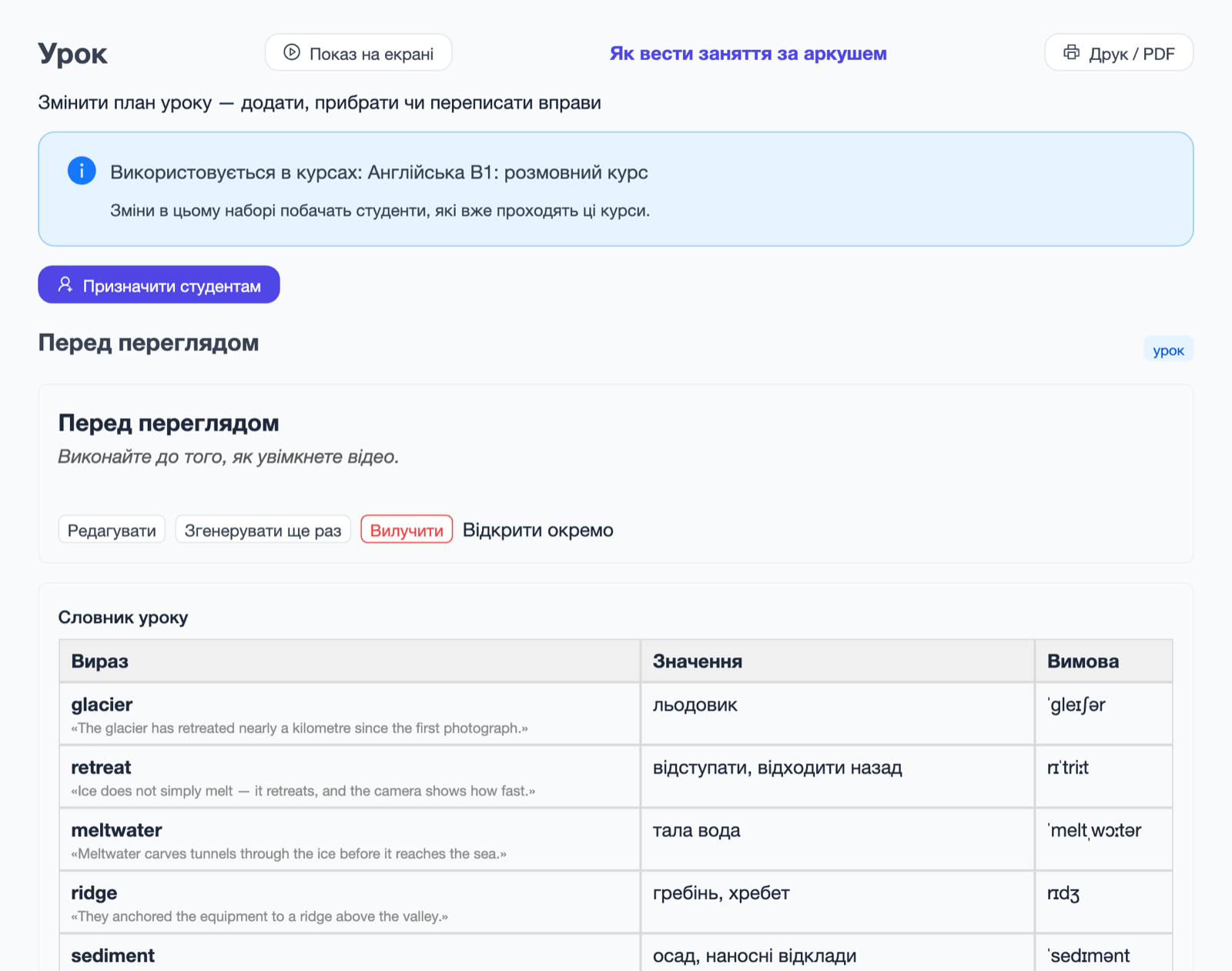Click the example sentence about the glacier retreating
This screenshot has height=971, width=1232.
pyautogui.click(x=300, y=728)
